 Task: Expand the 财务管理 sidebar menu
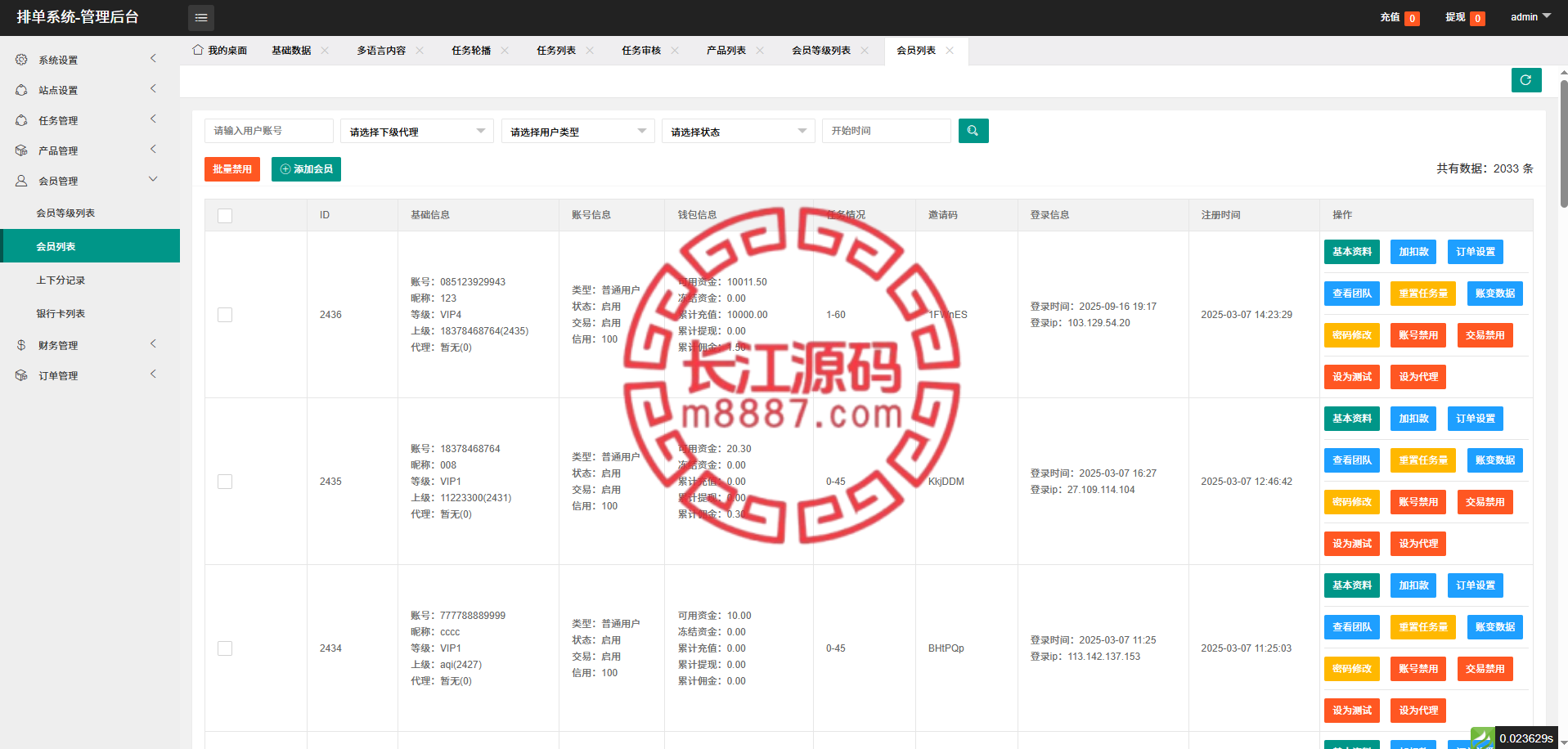click(90, 345)
